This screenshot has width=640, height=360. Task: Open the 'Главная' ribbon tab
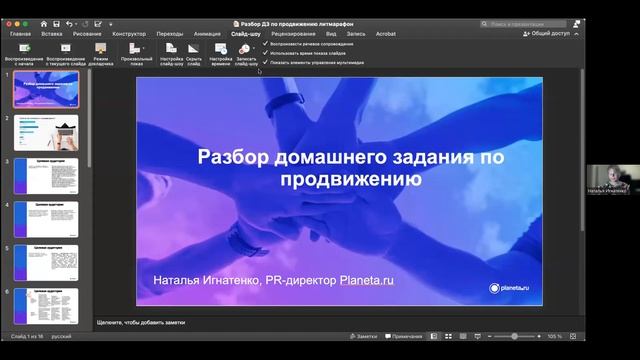pos(20,34)
